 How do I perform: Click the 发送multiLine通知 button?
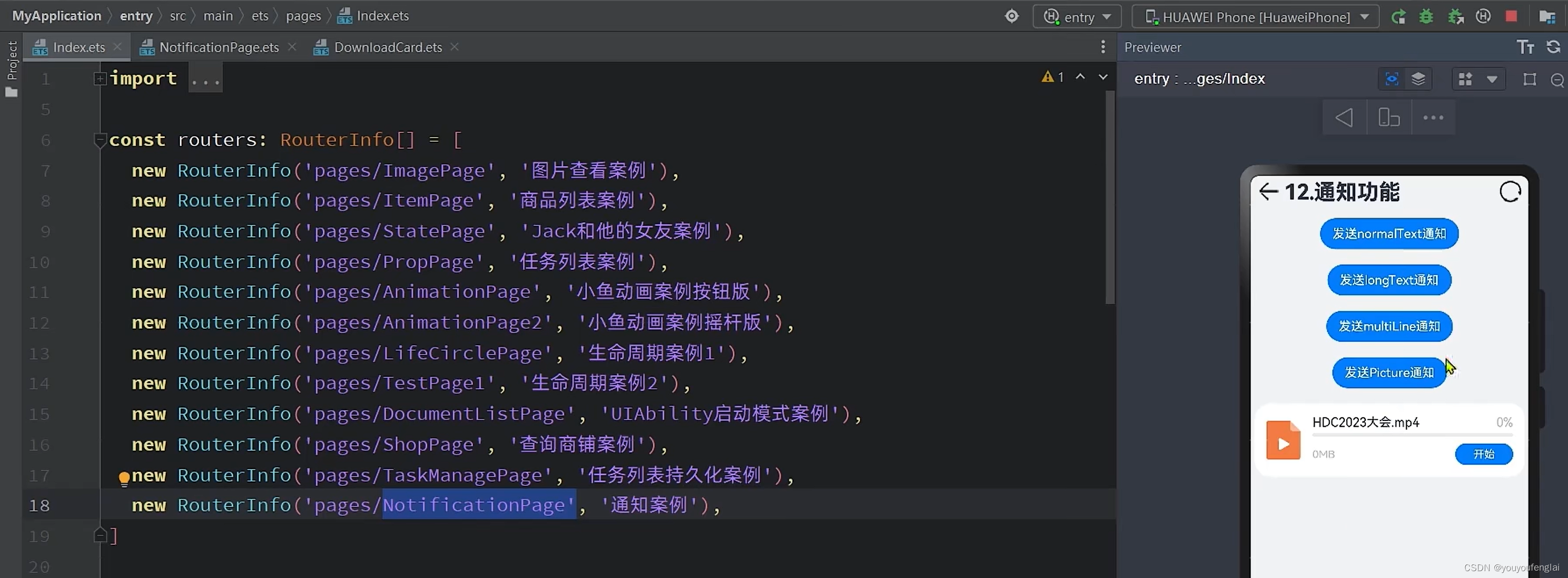pyautogui.click(x=1389, y=327)
